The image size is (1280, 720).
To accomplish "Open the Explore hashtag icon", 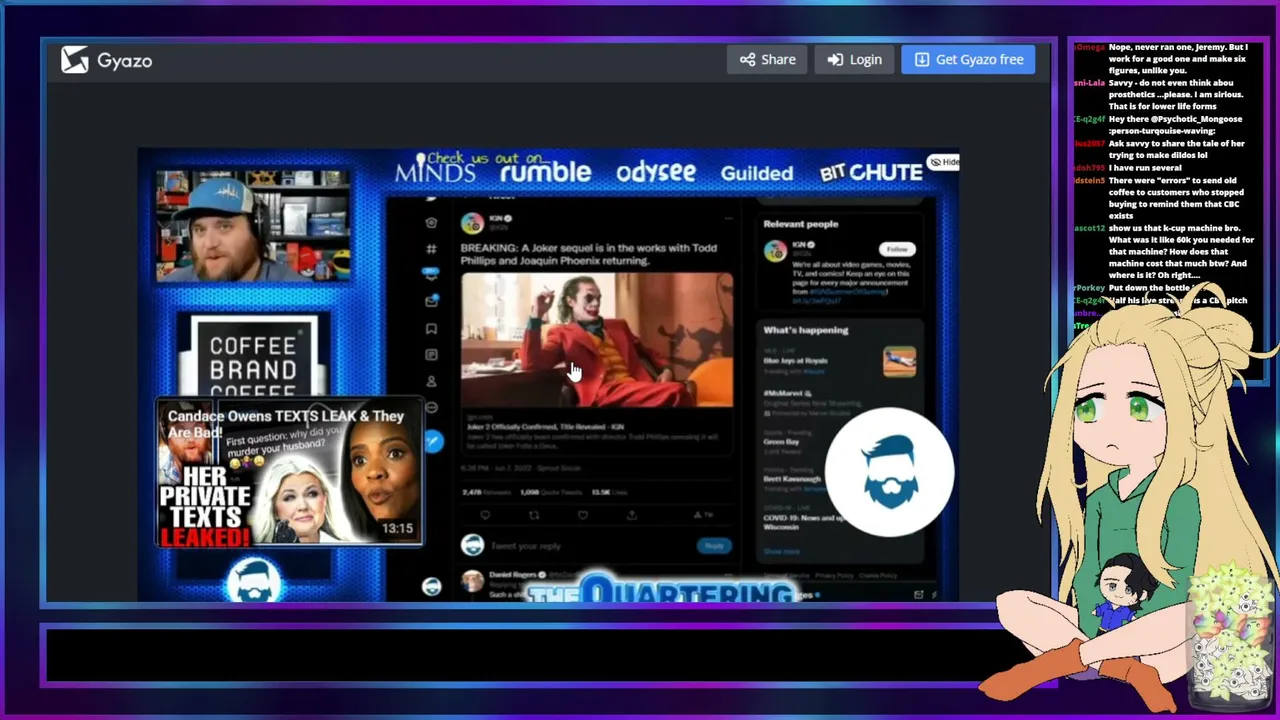I will [x=431, y=248].
